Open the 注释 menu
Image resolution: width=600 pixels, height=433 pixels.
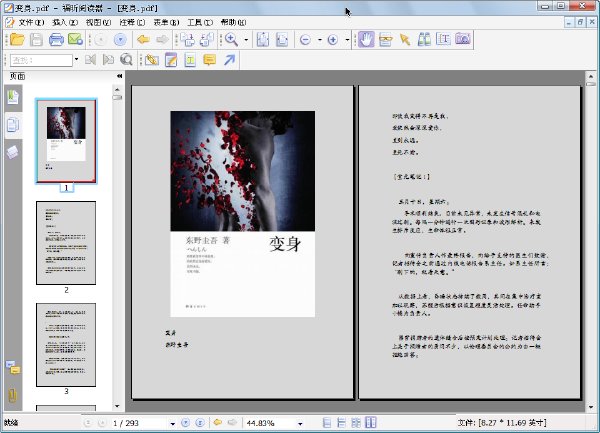point(132,23)
